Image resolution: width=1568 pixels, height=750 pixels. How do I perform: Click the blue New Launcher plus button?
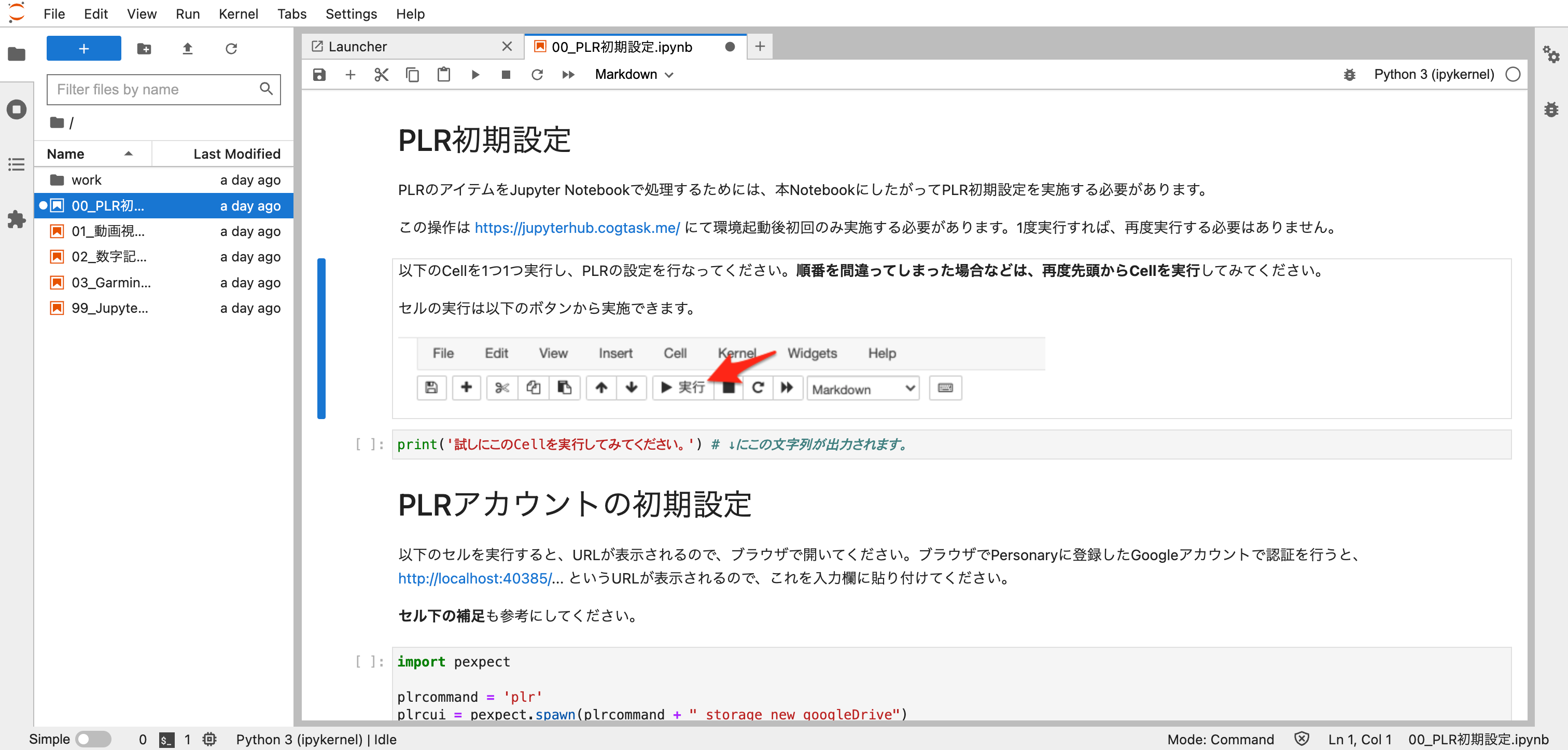[83, 49]
